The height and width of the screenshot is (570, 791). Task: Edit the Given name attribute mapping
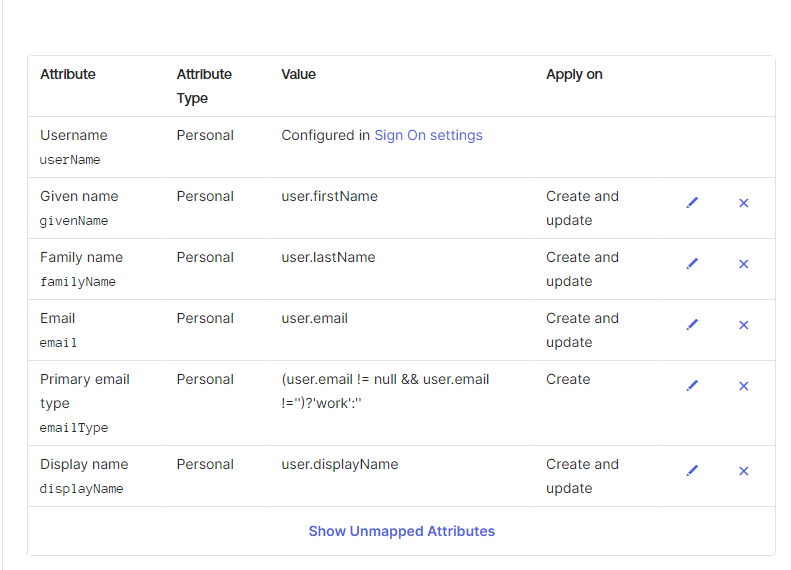point(692,203)
